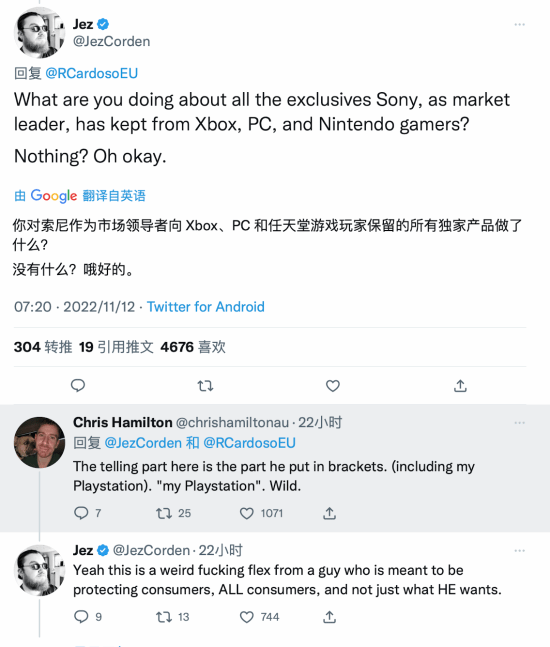Open Chris Hamilton's profile picture
This screenshot has height=647, width=550.
(x=40, y=442)
